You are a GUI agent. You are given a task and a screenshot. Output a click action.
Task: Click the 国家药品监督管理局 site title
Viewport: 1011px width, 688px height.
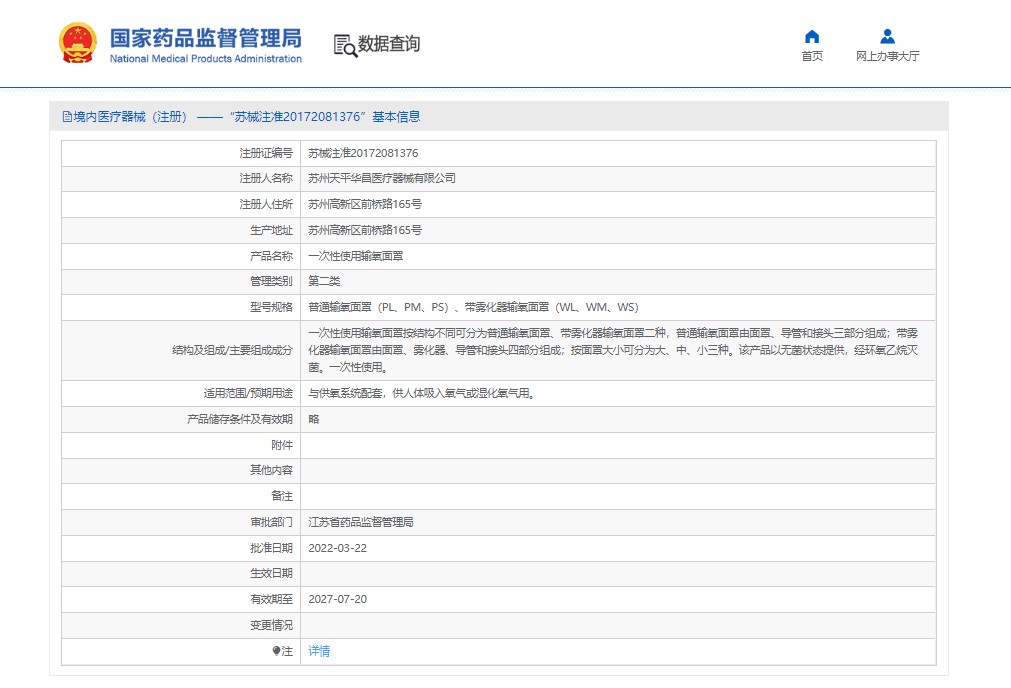[205, 38]
